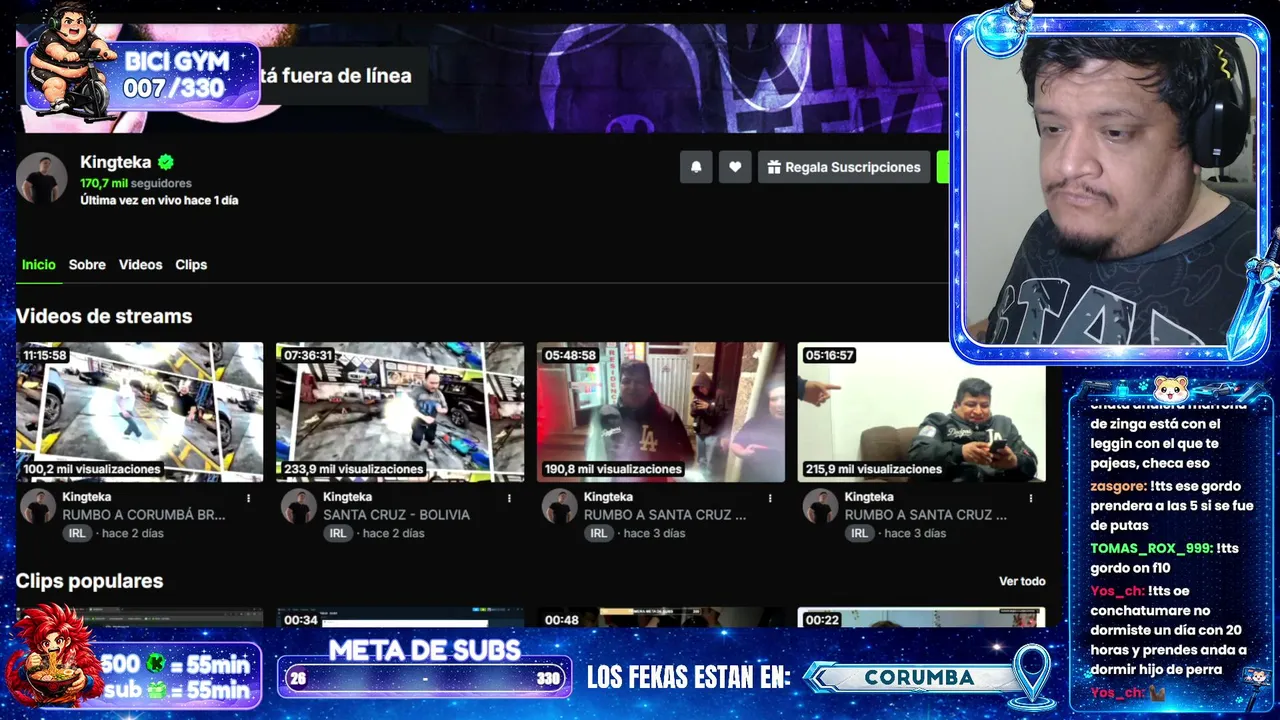Click the 07:36:31 duration badge
The height and width of the screenshot is (720, 1280).
click(x=308, y=355)
